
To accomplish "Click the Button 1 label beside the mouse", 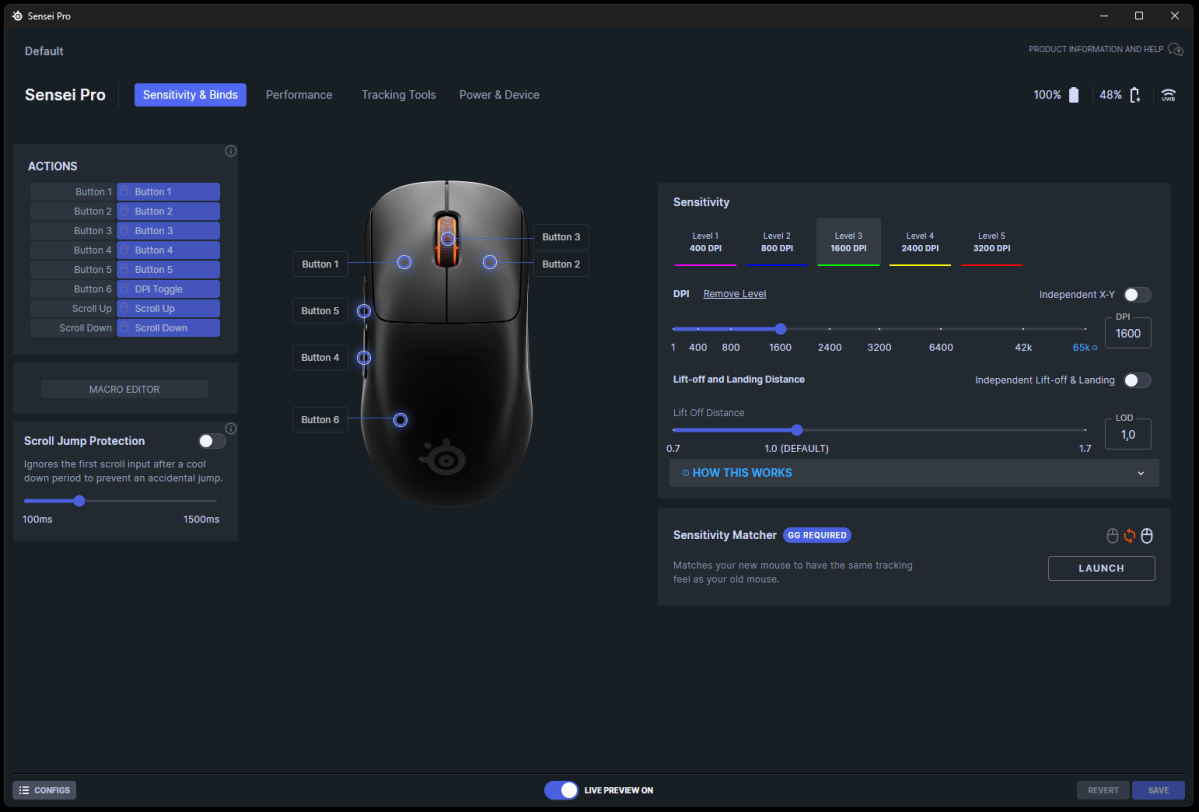I will pyautogui.click(x=320, y=265).
